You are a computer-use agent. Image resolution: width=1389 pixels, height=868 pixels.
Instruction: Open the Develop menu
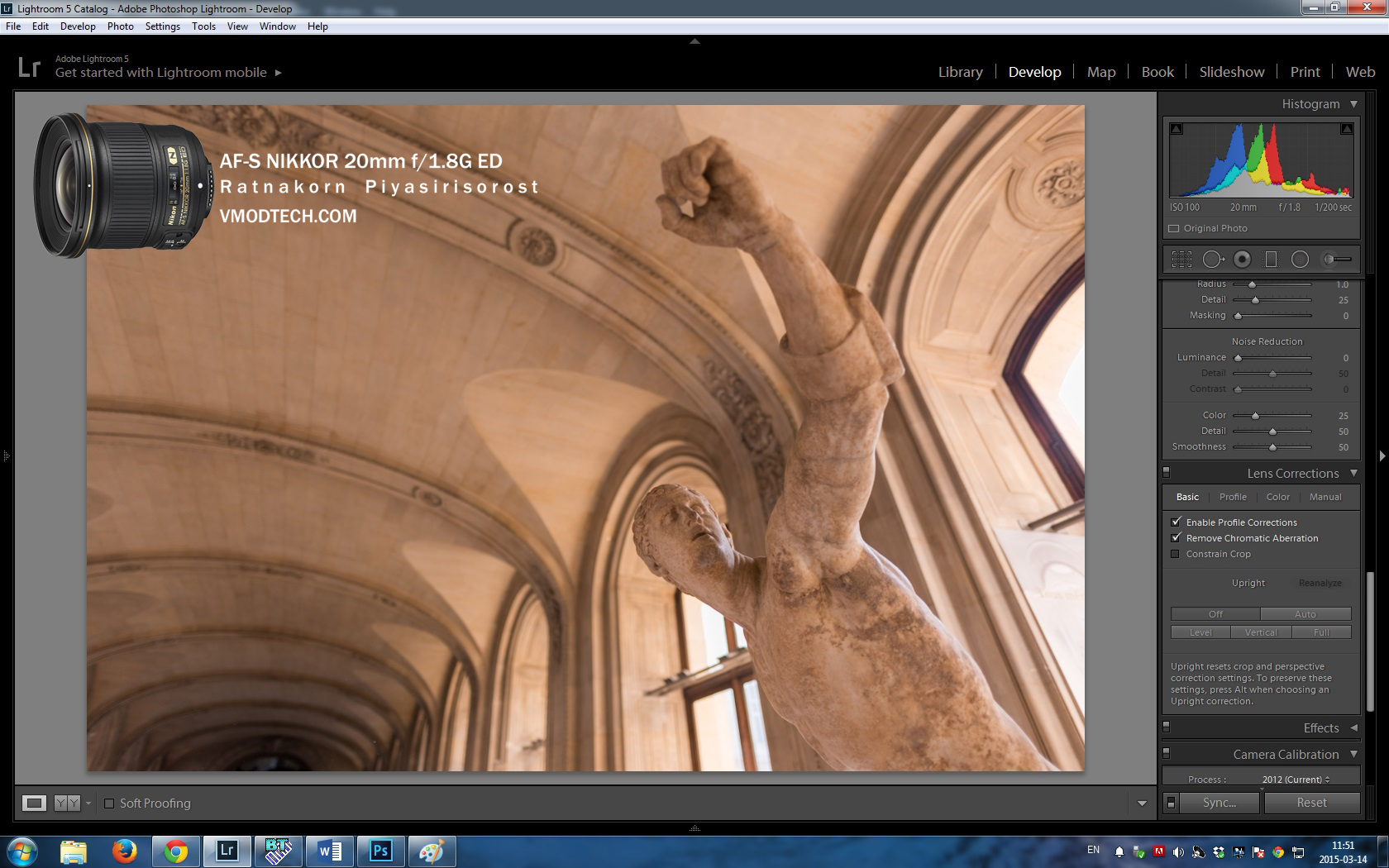(x=78, y=26)
